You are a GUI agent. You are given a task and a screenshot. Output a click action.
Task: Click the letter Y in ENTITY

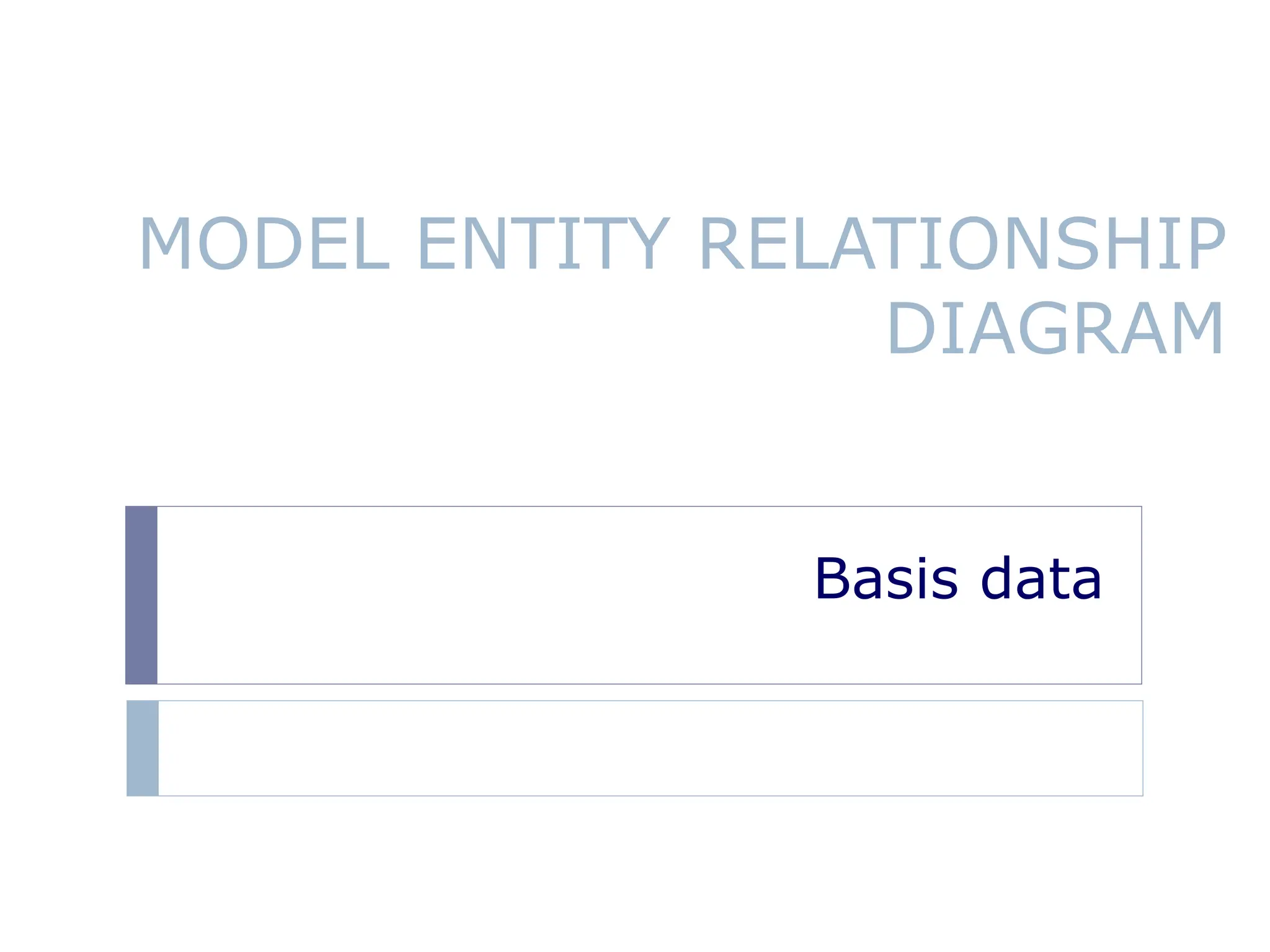(649, 244)
